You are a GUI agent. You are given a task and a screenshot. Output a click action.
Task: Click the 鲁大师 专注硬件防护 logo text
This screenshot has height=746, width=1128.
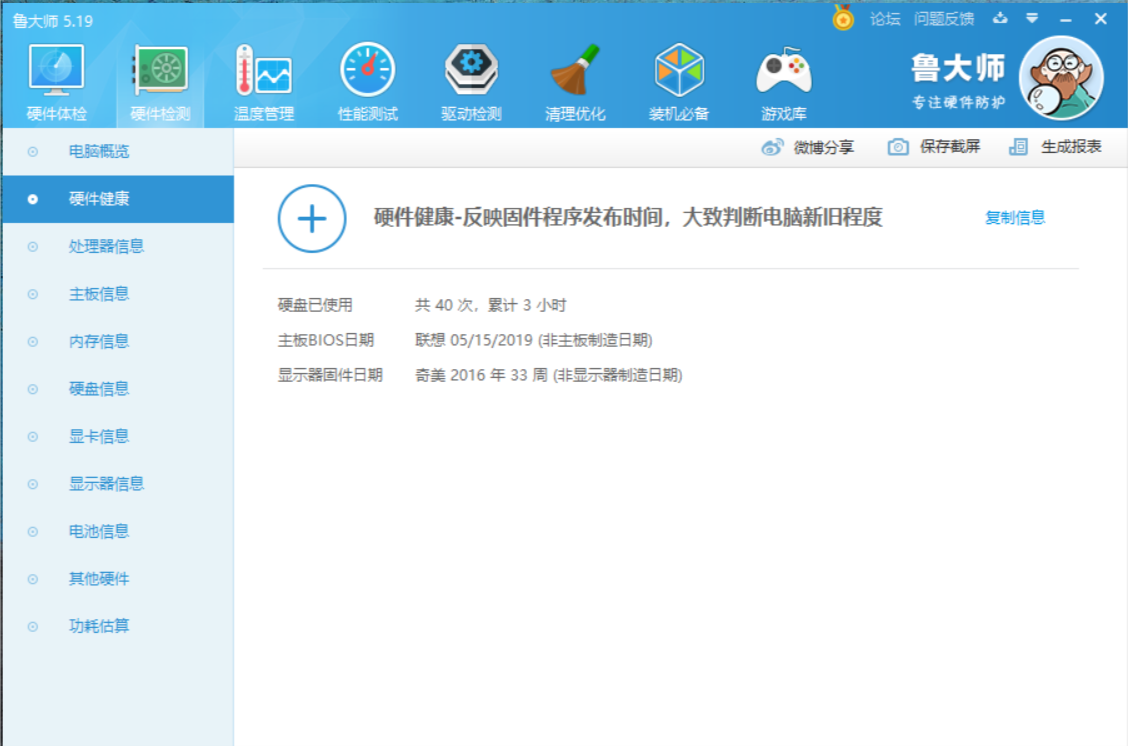pyautogui.click(x=958, y=81)
